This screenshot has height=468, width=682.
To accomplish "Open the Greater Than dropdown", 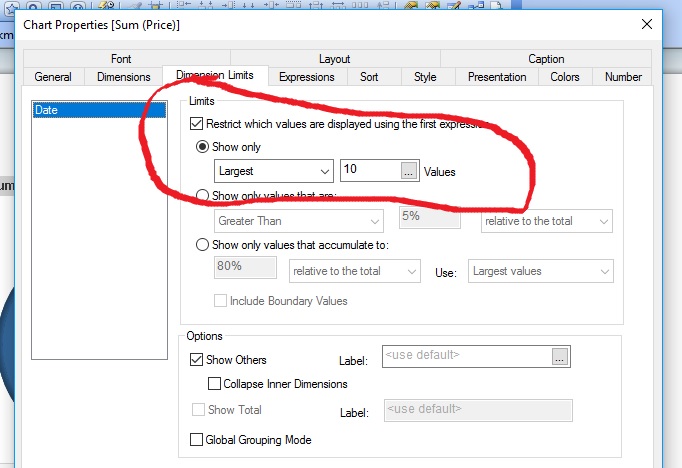I will 299,221.
